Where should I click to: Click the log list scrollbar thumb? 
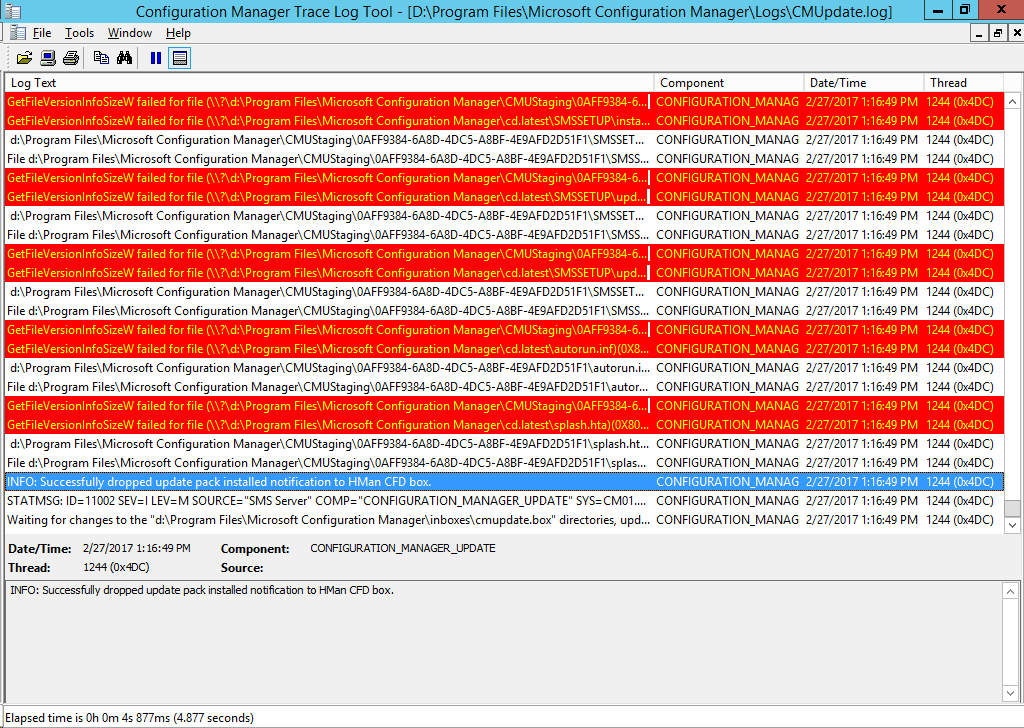coord(1012,508)
